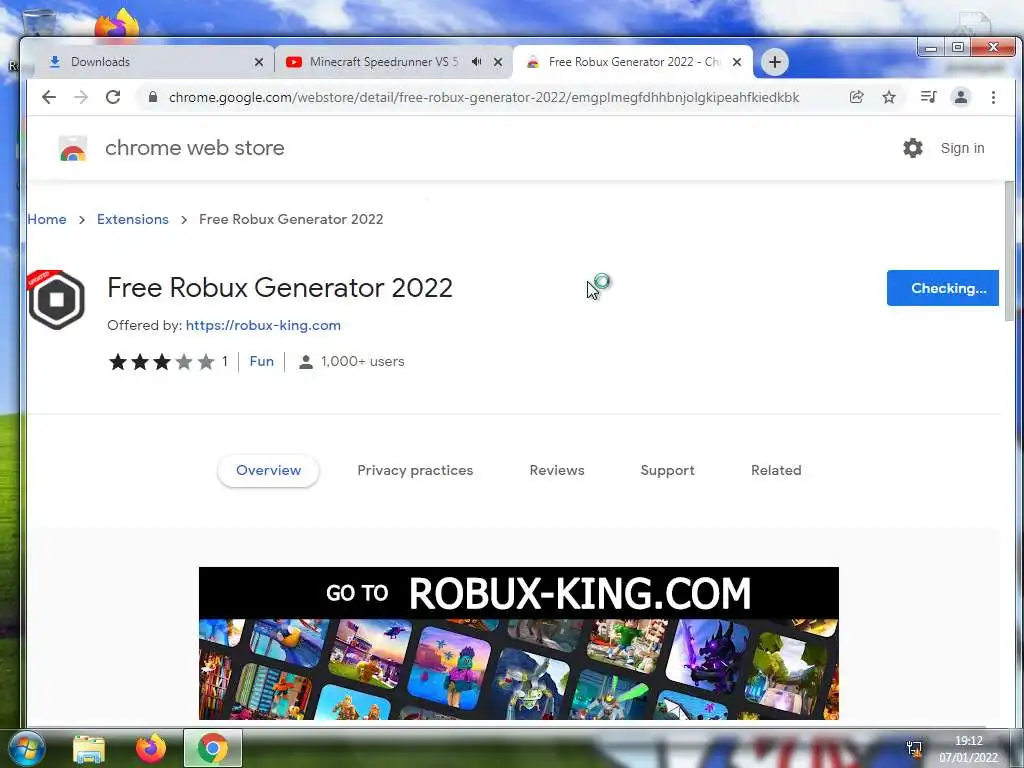Viewport: 1024px width, 768px height.
Task: Launch Firefox from the taskbar
Action: tap(151, 748)
